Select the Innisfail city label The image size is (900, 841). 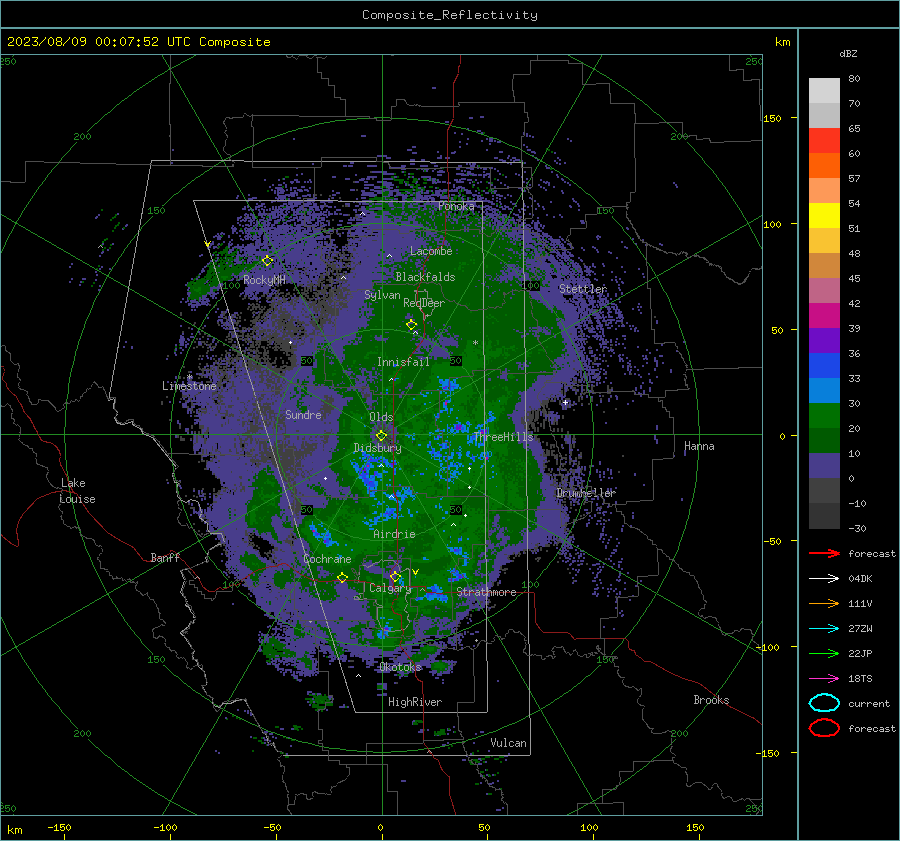coord(403,362)
